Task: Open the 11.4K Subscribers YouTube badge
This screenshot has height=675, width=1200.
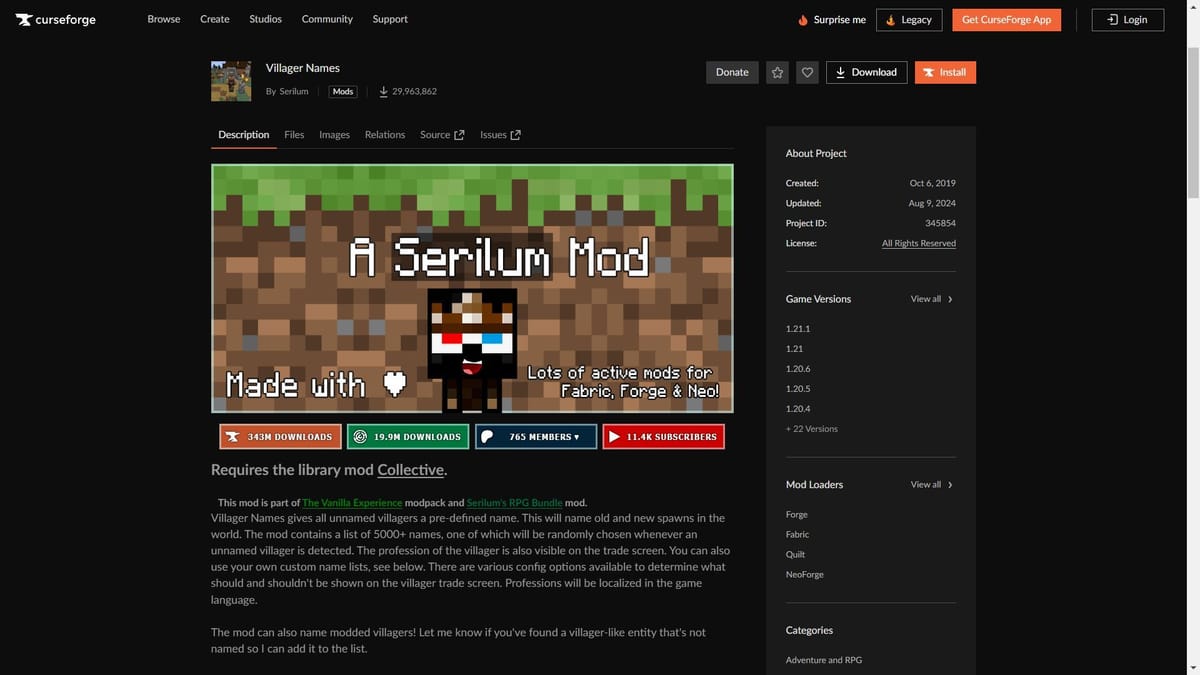Action: point(663,436)
